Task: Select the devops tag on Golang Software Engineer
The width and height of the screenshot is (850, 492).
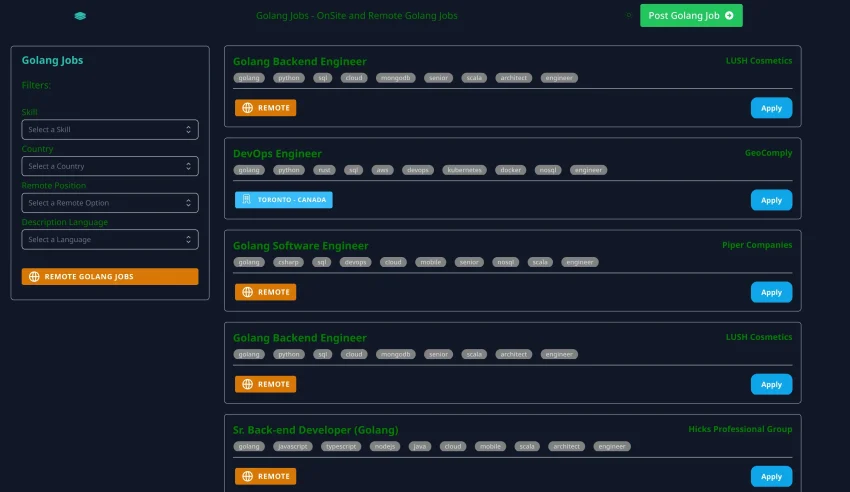Action: 356,262
